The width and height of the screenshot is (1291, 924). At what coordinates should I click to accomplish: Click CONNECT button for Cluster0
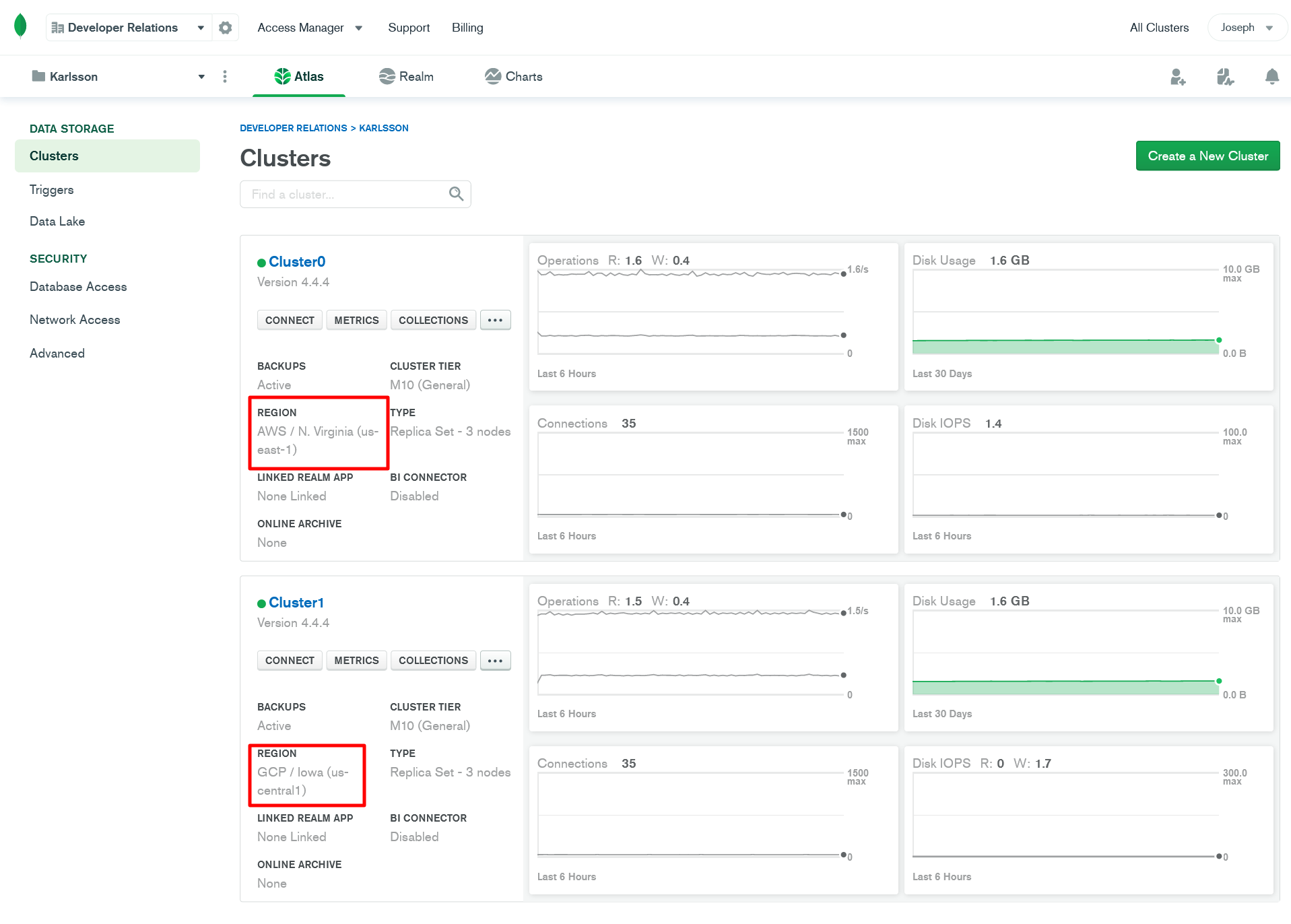pos(290,320)
